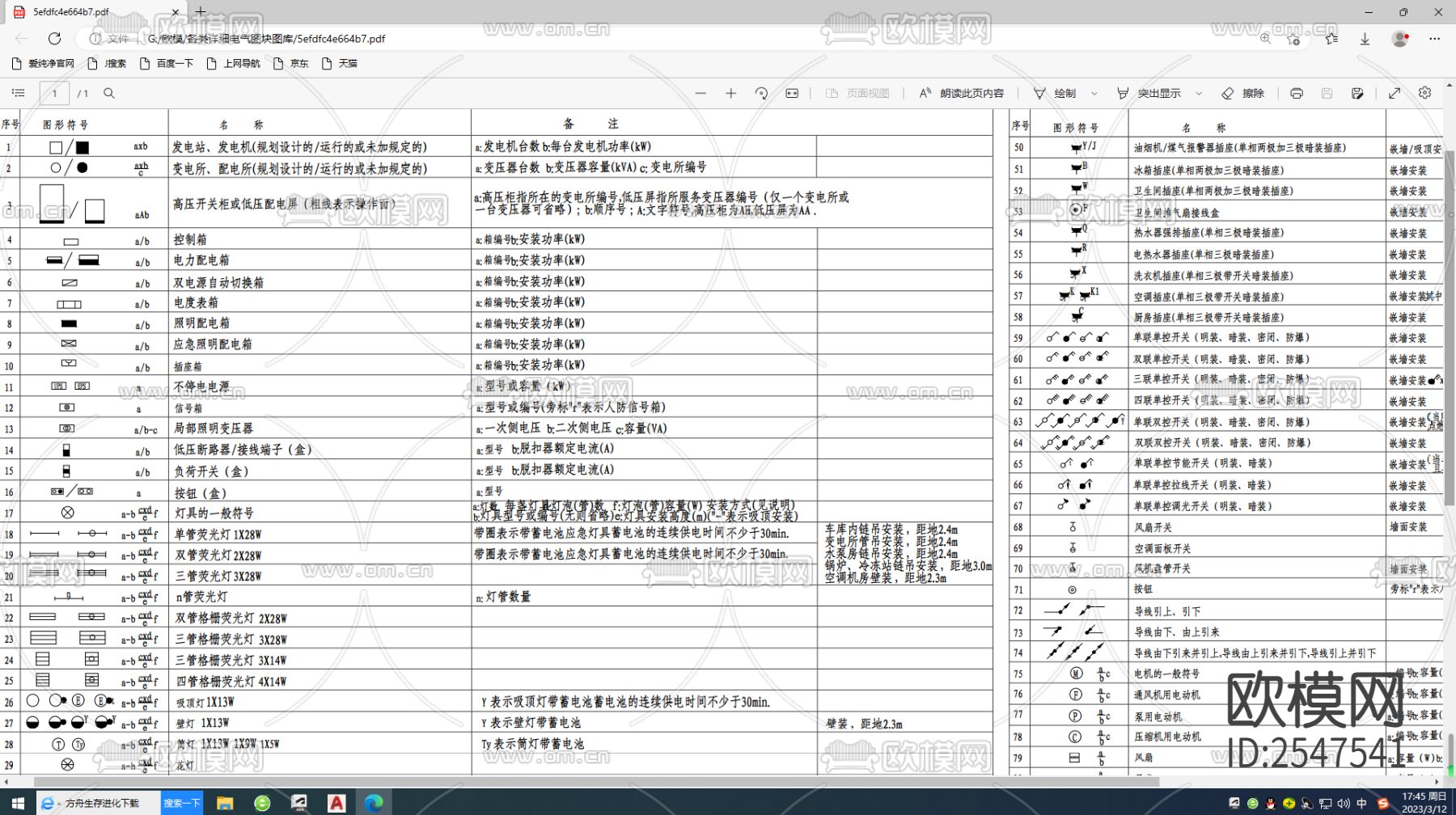
Task: Open File Explorer from taskbar
Action: (225, 802)
